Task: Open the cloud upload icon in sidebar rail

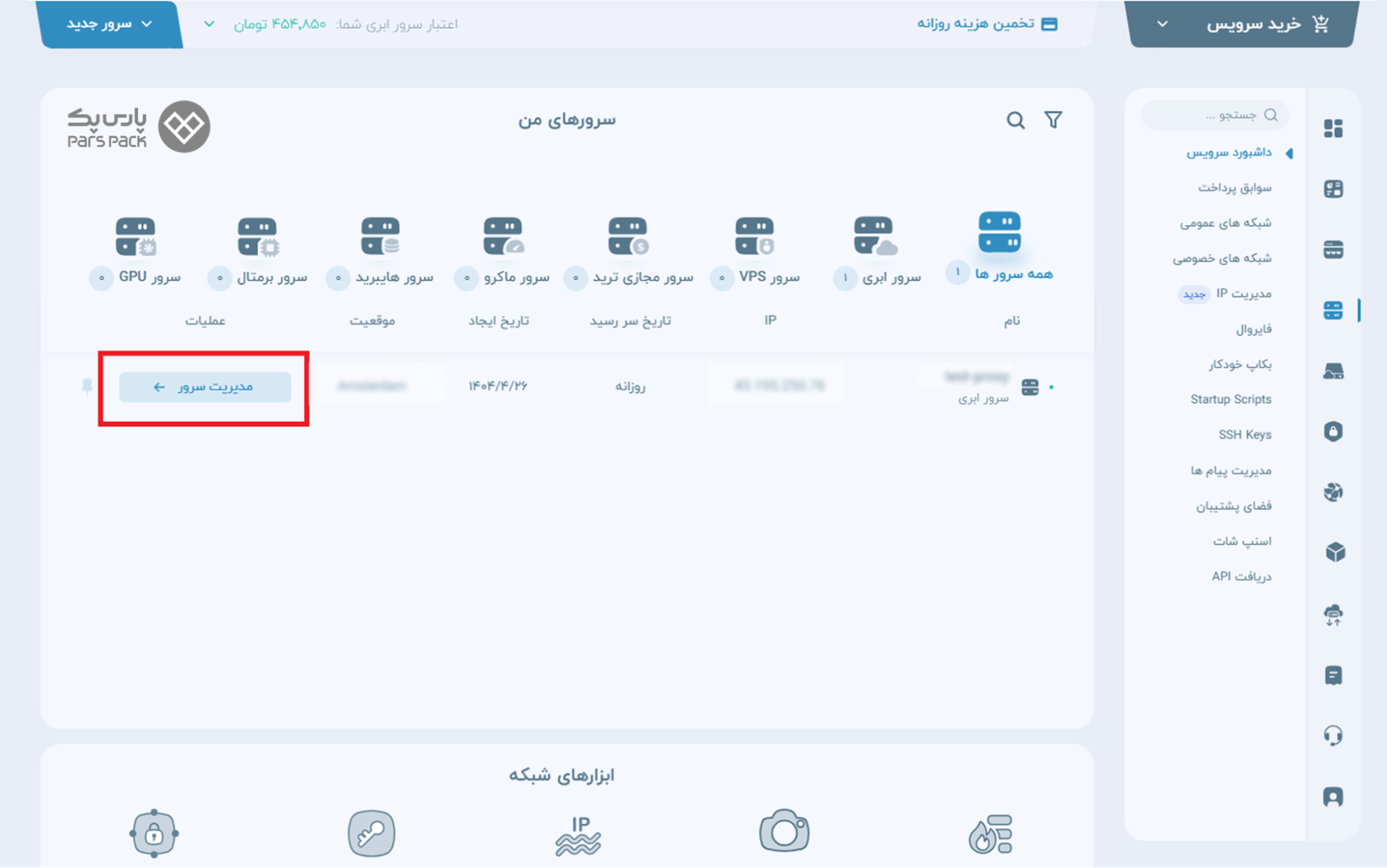Action: (x=1333, y=615)
